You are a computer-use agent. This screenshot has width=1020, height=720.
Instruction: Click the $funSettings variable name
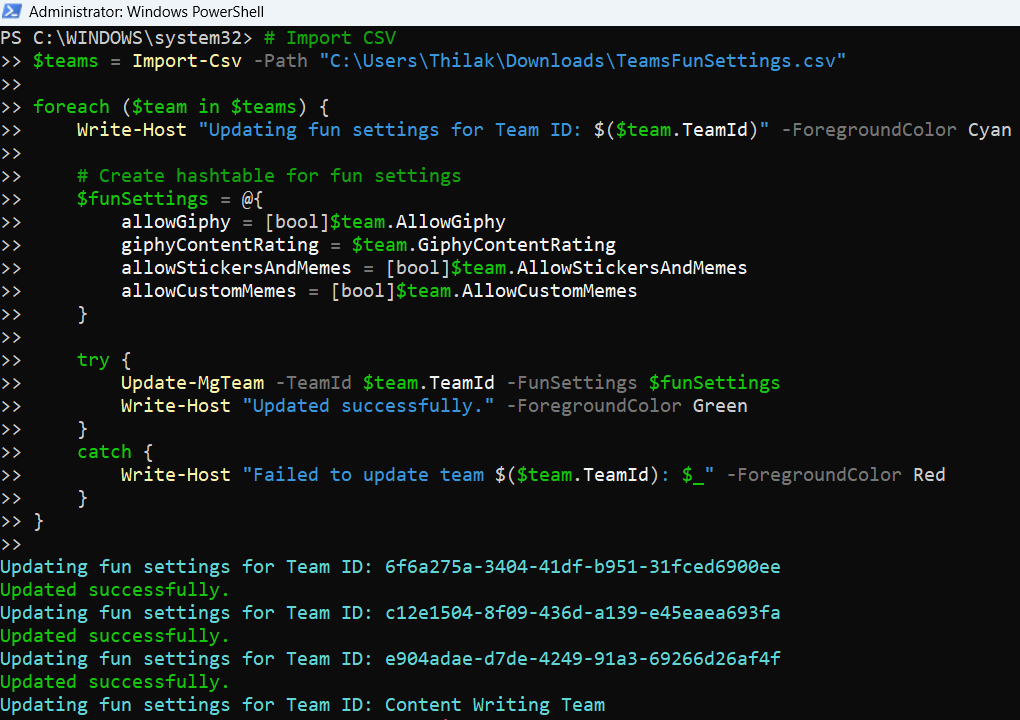pos(142,198)
